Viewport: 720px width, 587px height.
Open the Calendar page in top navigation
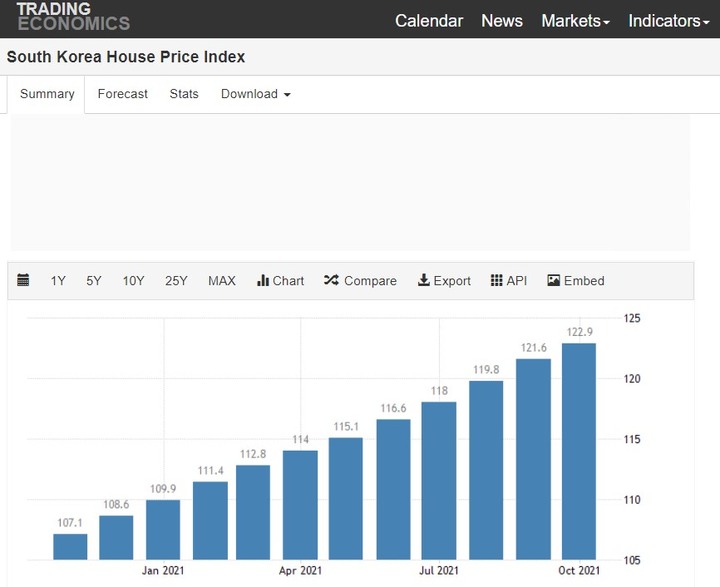(429, 21)
